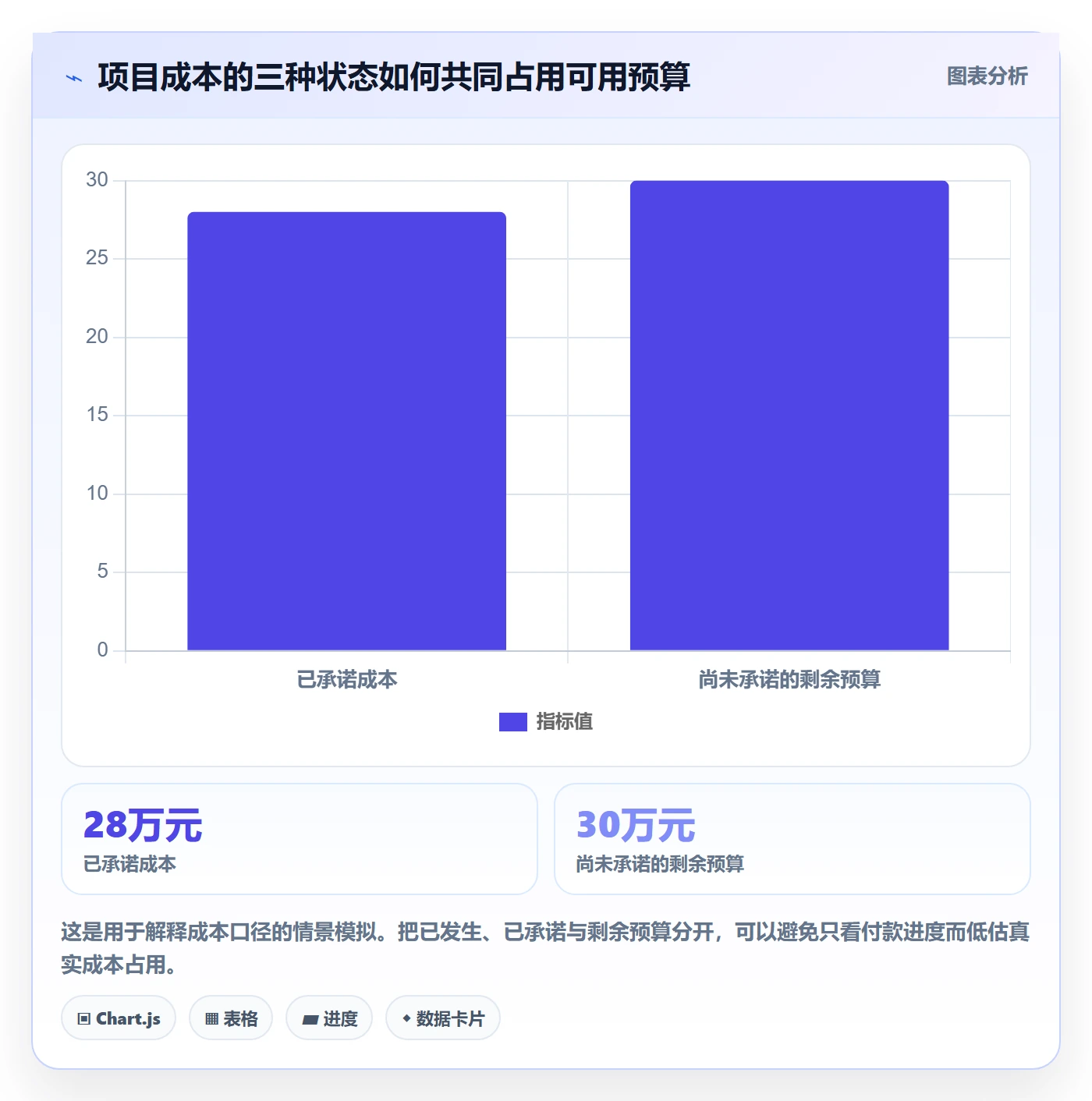Image resolution: width=1092 pixels, height=1101 pixels.
Task: Select the 表格 tag chip
Action: 231,1018
